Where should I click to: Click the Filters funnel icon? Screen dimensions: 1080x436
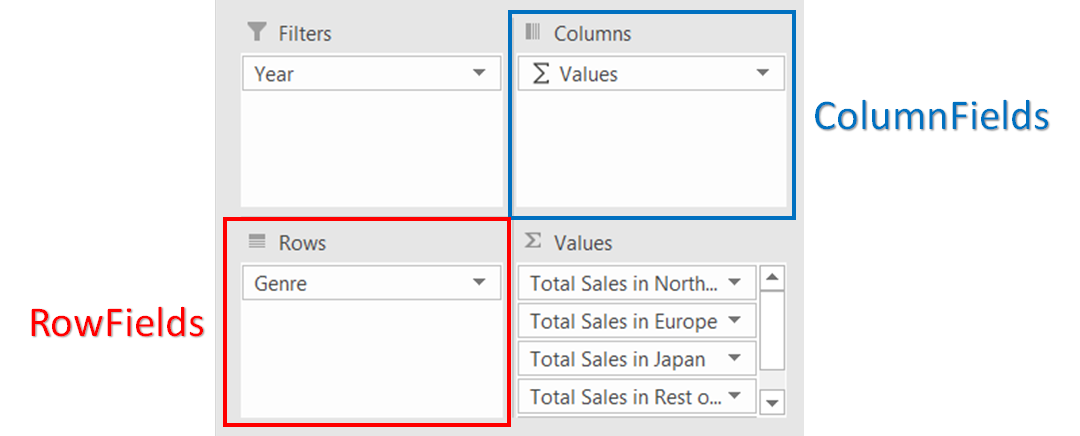pos(257,33)
